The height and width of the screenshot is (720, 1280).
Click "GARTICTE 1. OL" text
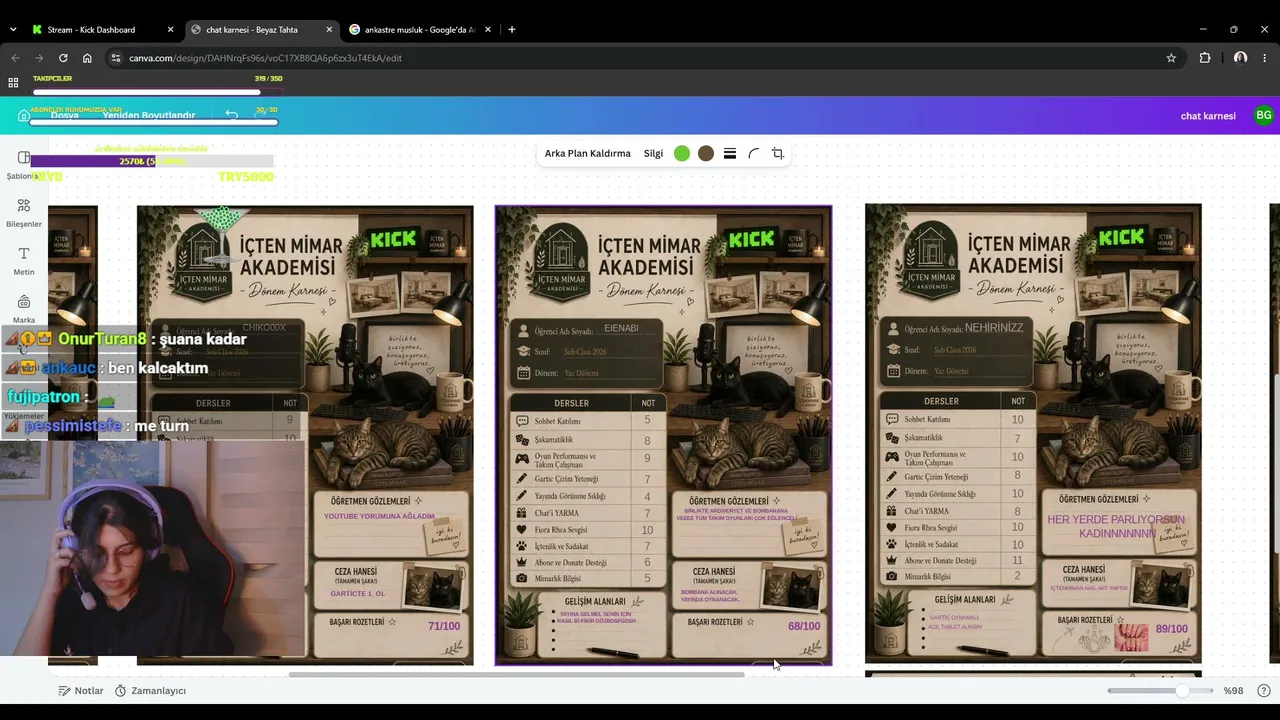tap(357, 594)
